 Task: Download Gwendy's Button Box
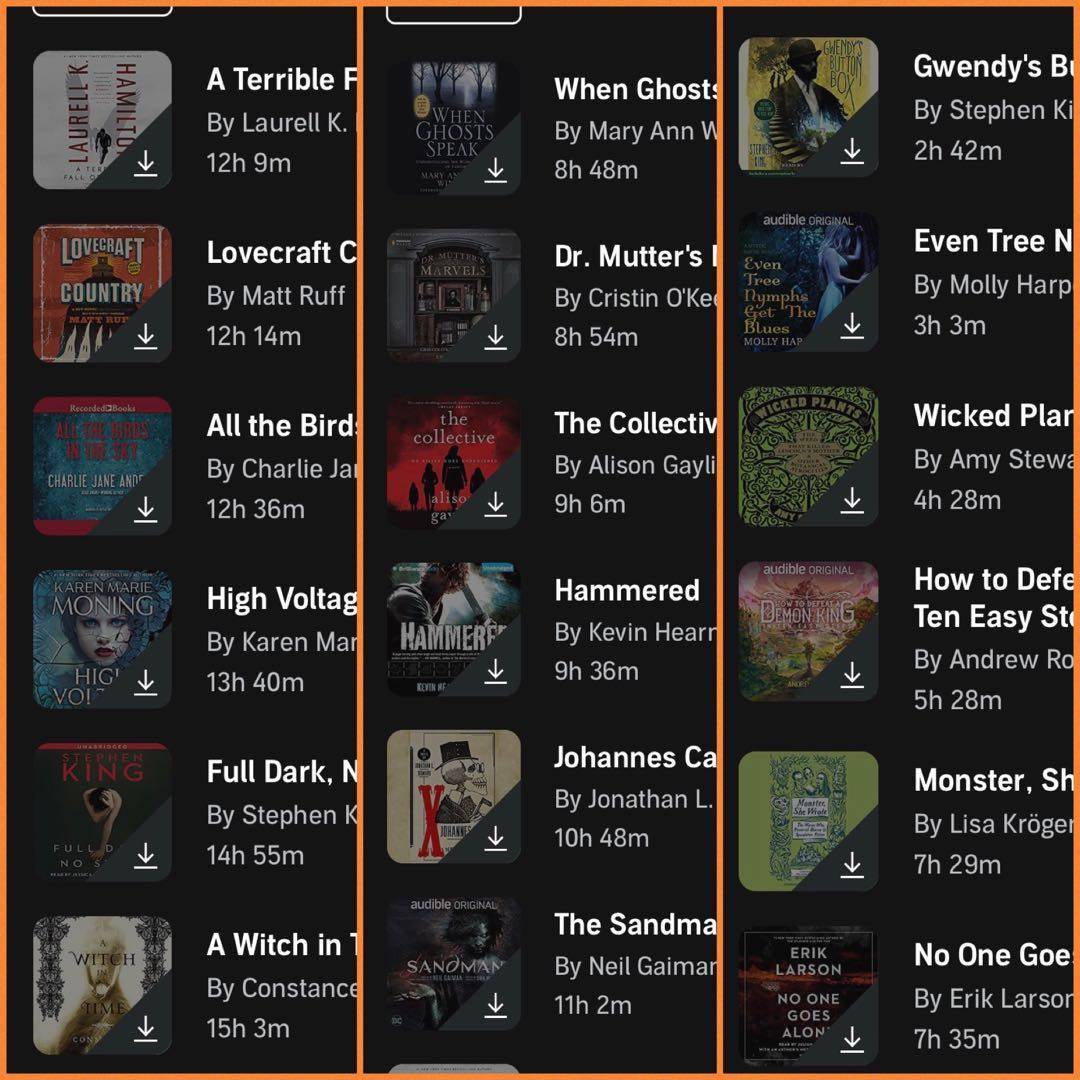(852, 150)
